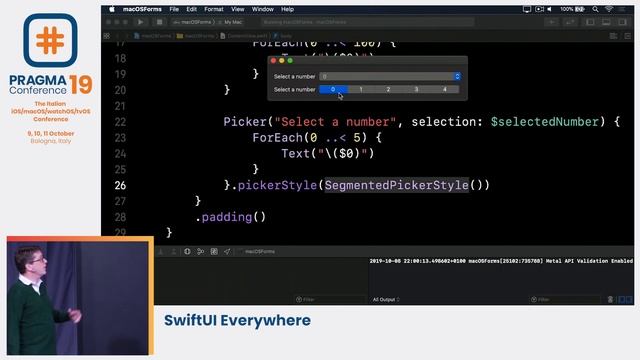Click line number 26 in gutter
Screen dimensions: 640x360
(x=120, y=185)
